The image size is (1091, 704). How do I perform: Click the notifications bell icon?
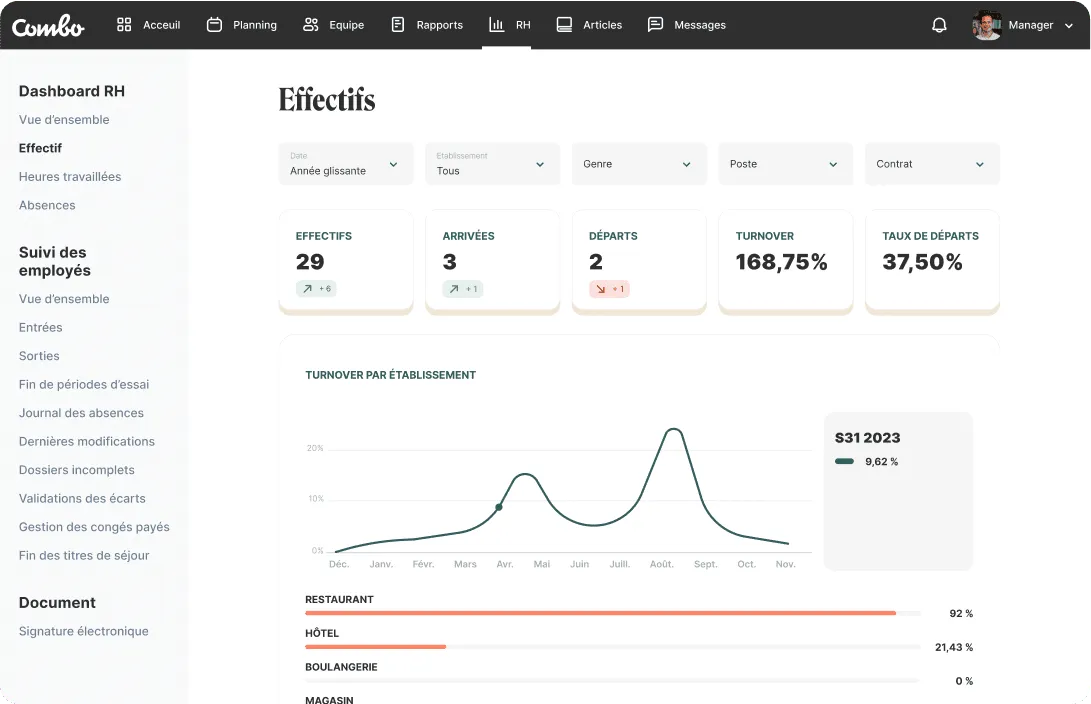[x=938, y=25]
